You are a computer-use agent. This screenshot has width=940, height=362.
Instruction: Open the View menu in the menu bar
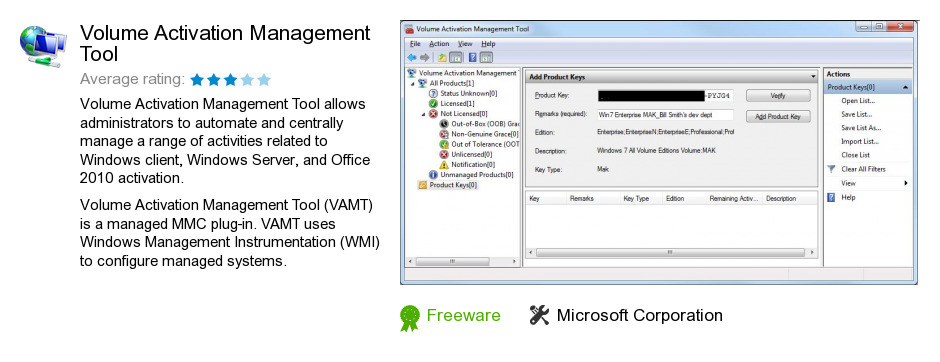(465, 44)
